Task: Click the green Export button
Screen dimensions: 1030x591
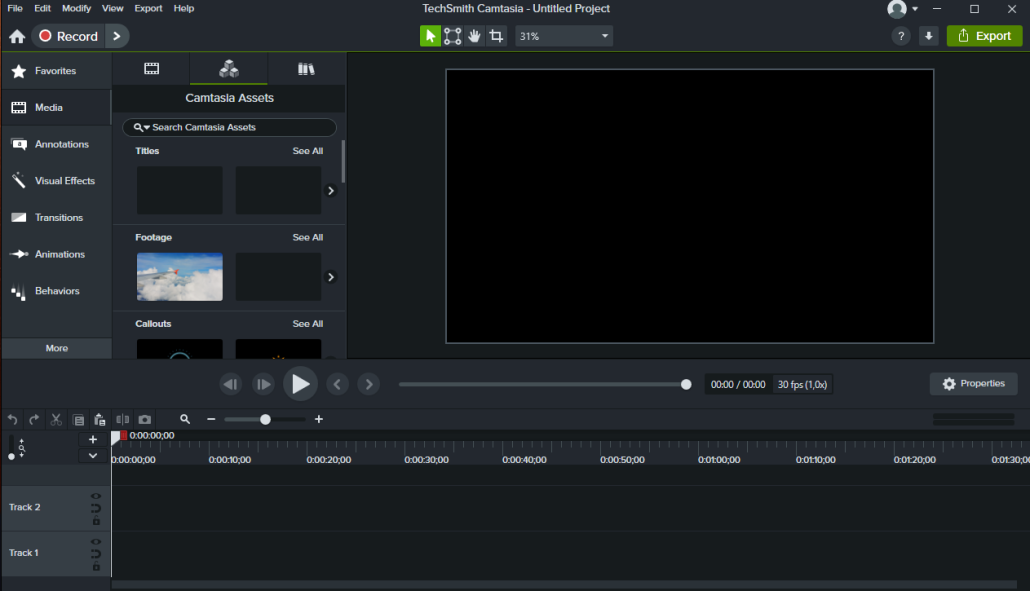Action: (984, 36)
